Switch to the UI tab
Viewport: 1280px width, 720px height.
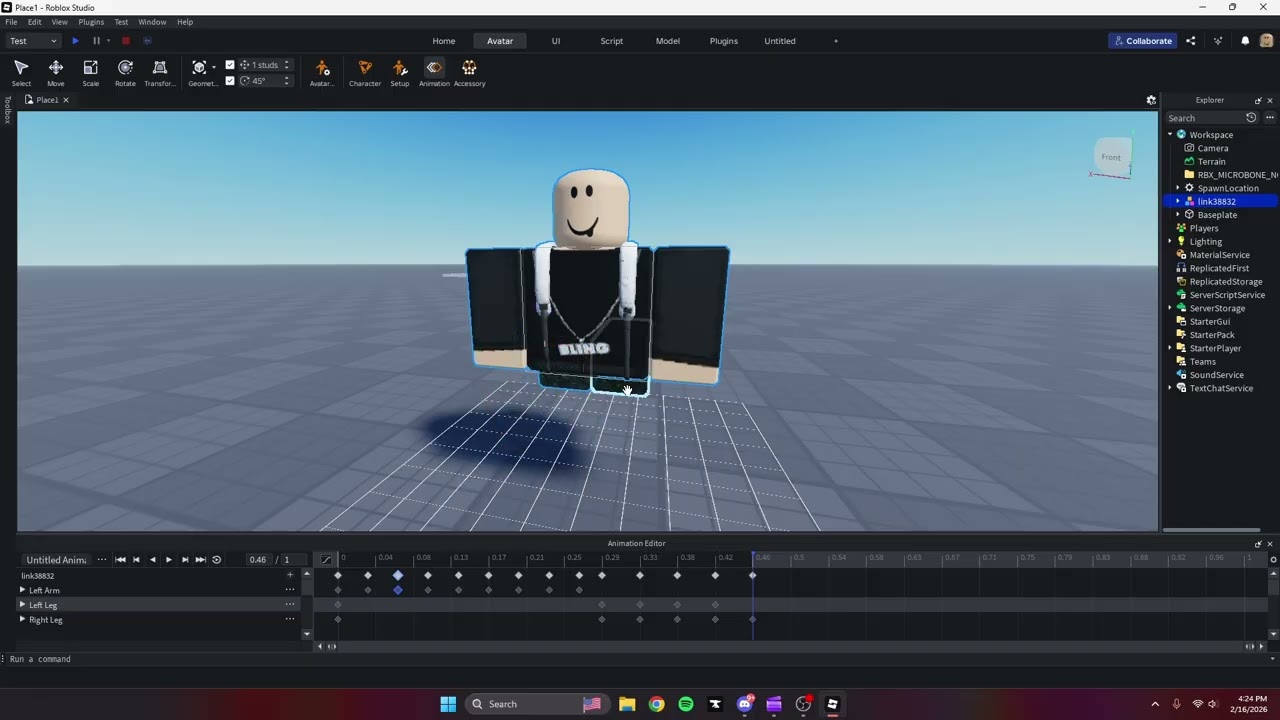(x=556, y=41)
